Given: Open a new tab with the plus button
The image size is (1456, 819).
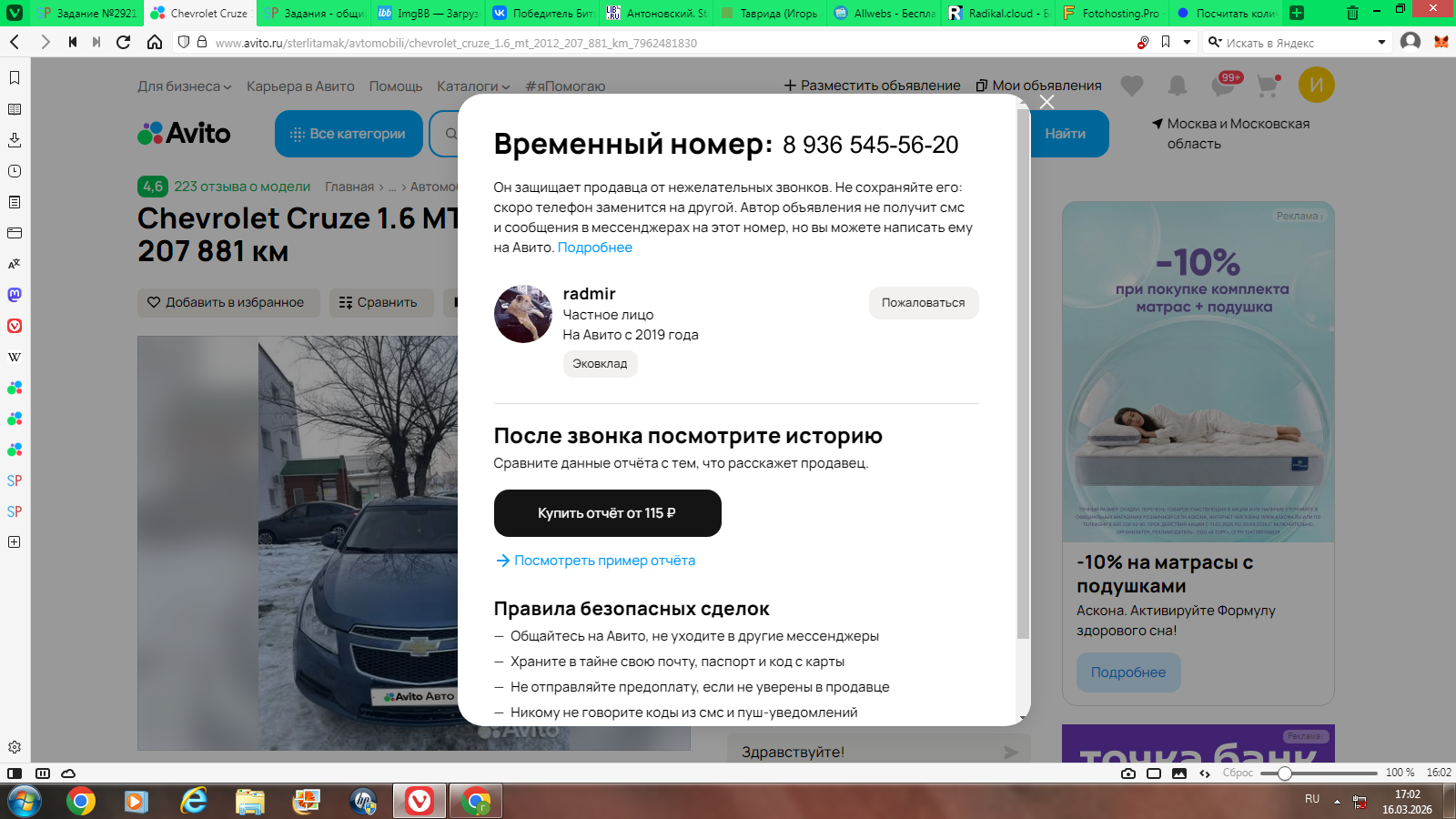Looking at the screenshot, I should pos(1297,13).
